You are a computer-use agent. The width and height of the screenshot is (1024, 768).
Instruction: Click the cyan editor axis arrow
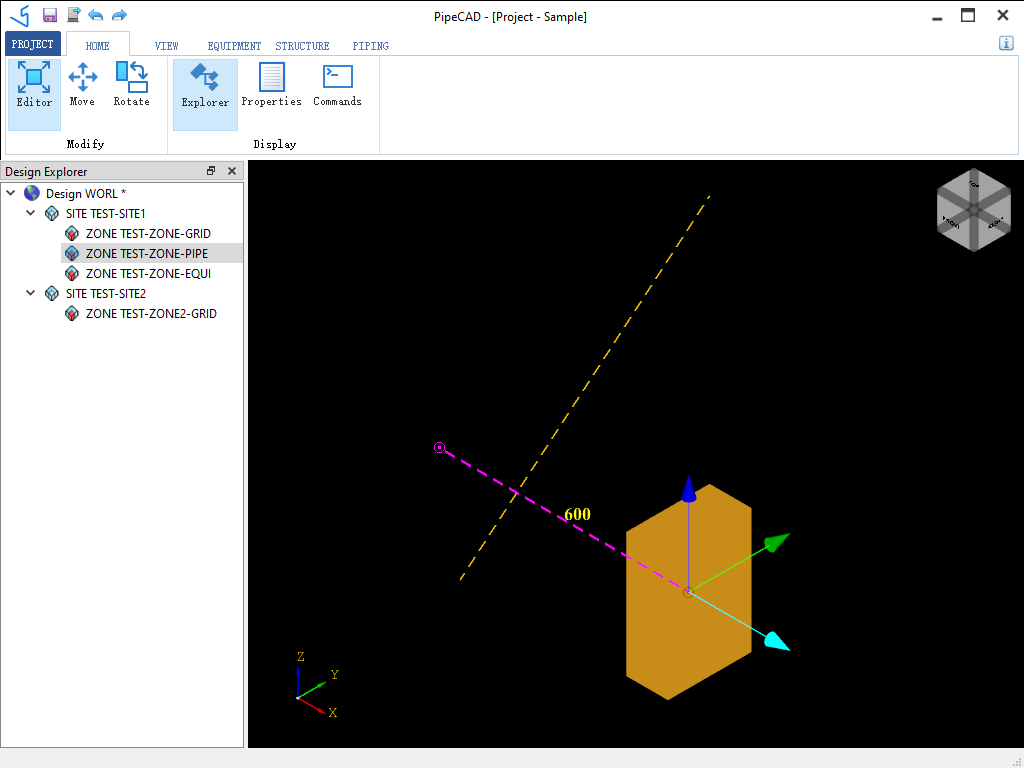[777, 641]
